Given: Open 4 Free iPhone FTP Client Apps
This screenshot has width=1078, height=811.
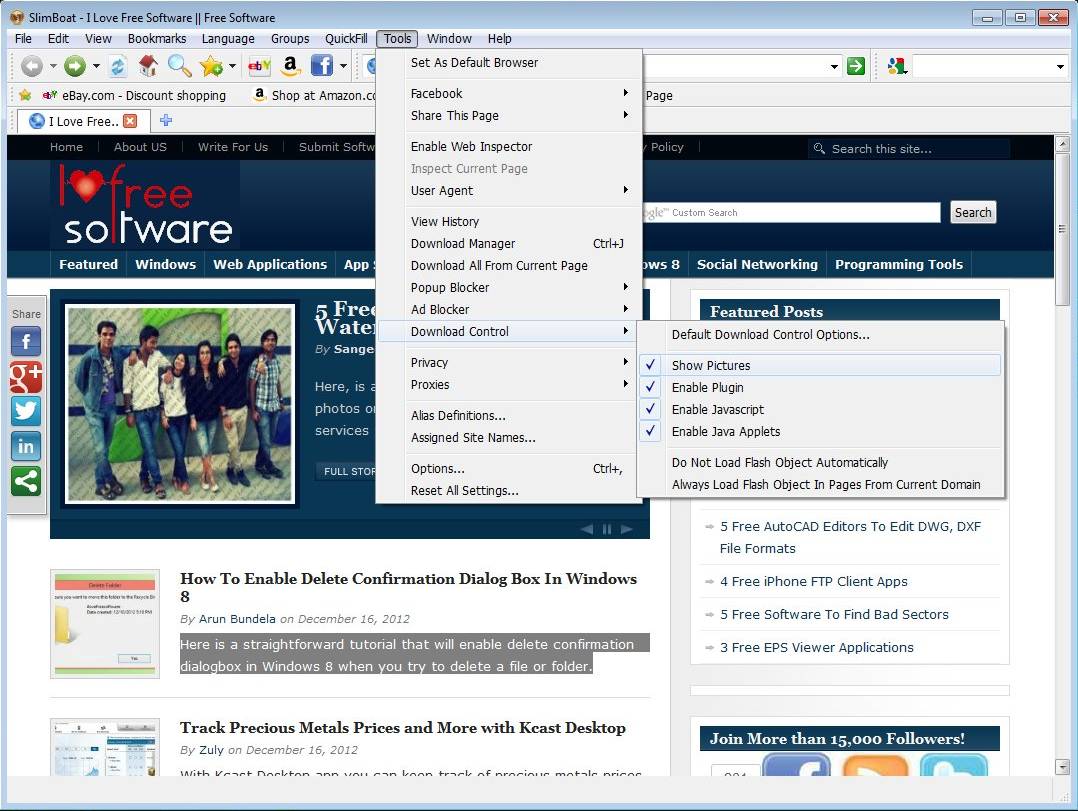Looking at the screenshot, I should [x=813, y=581].
